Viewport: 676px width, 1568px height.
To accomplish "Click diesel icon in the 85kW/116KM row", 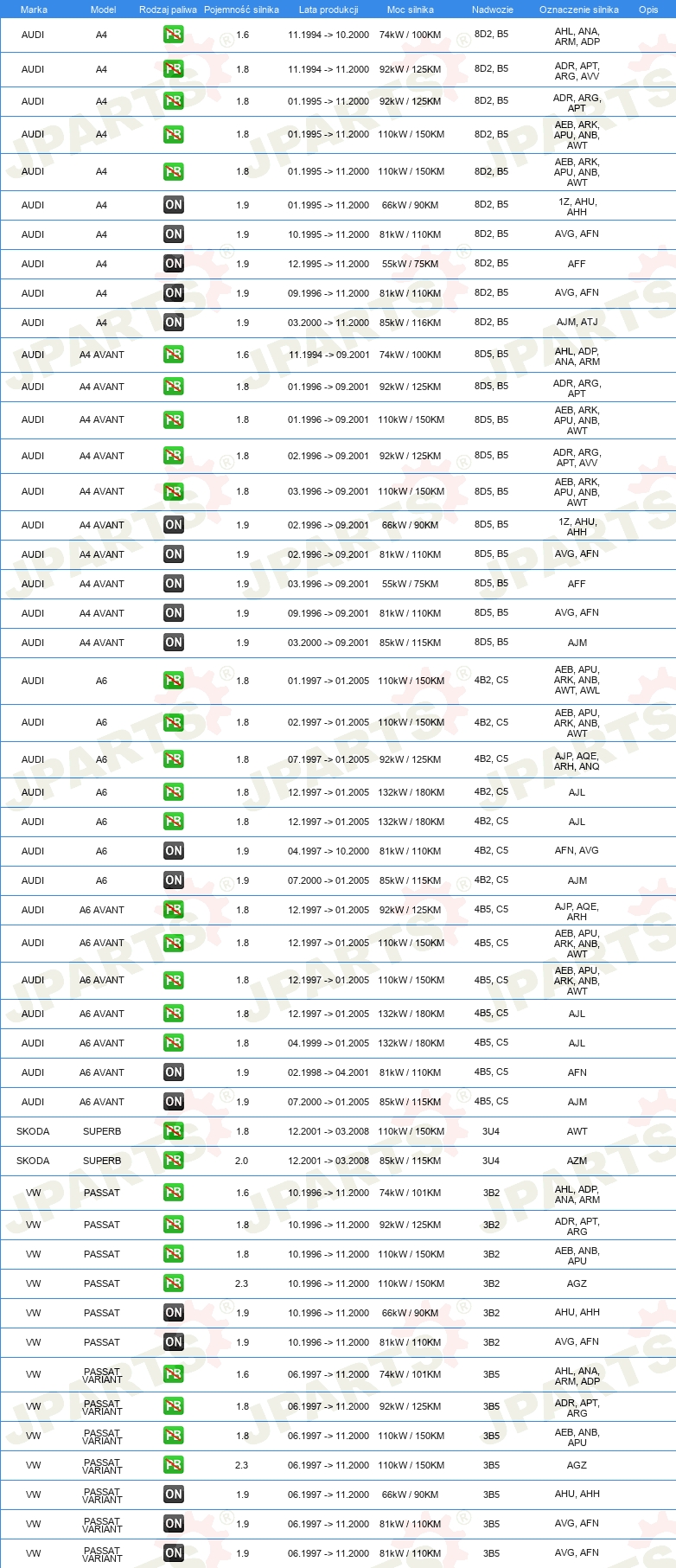I will (174, 323).
